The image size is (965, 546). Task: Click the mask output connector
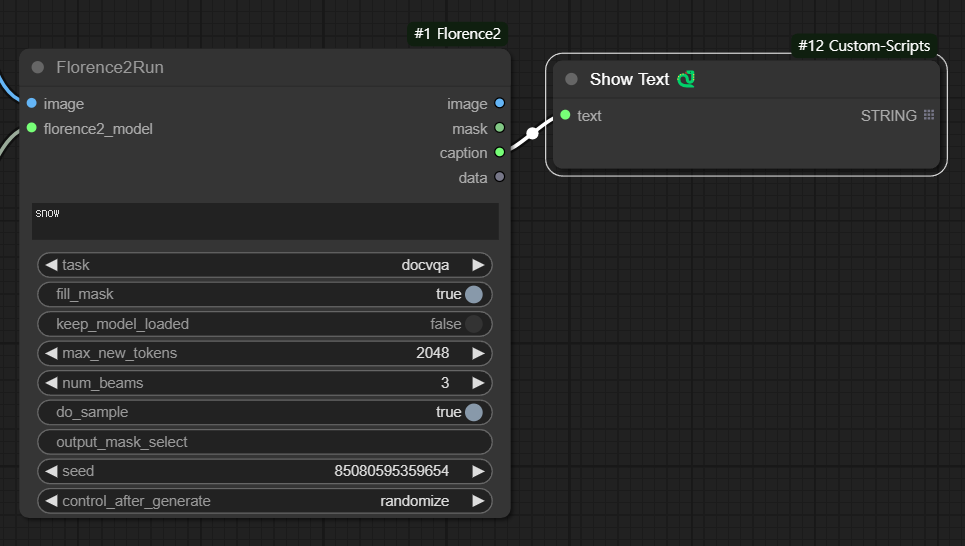[500, 128]
